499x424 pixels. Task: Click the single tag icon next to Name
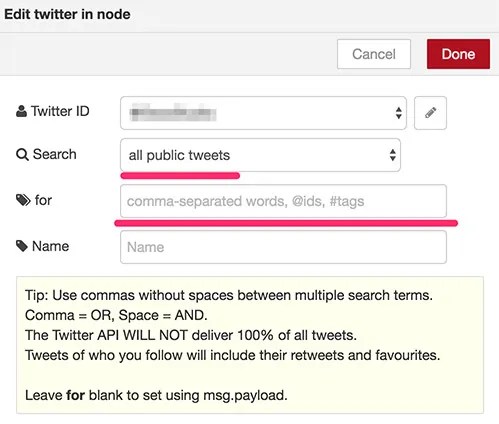coord(22,246)
